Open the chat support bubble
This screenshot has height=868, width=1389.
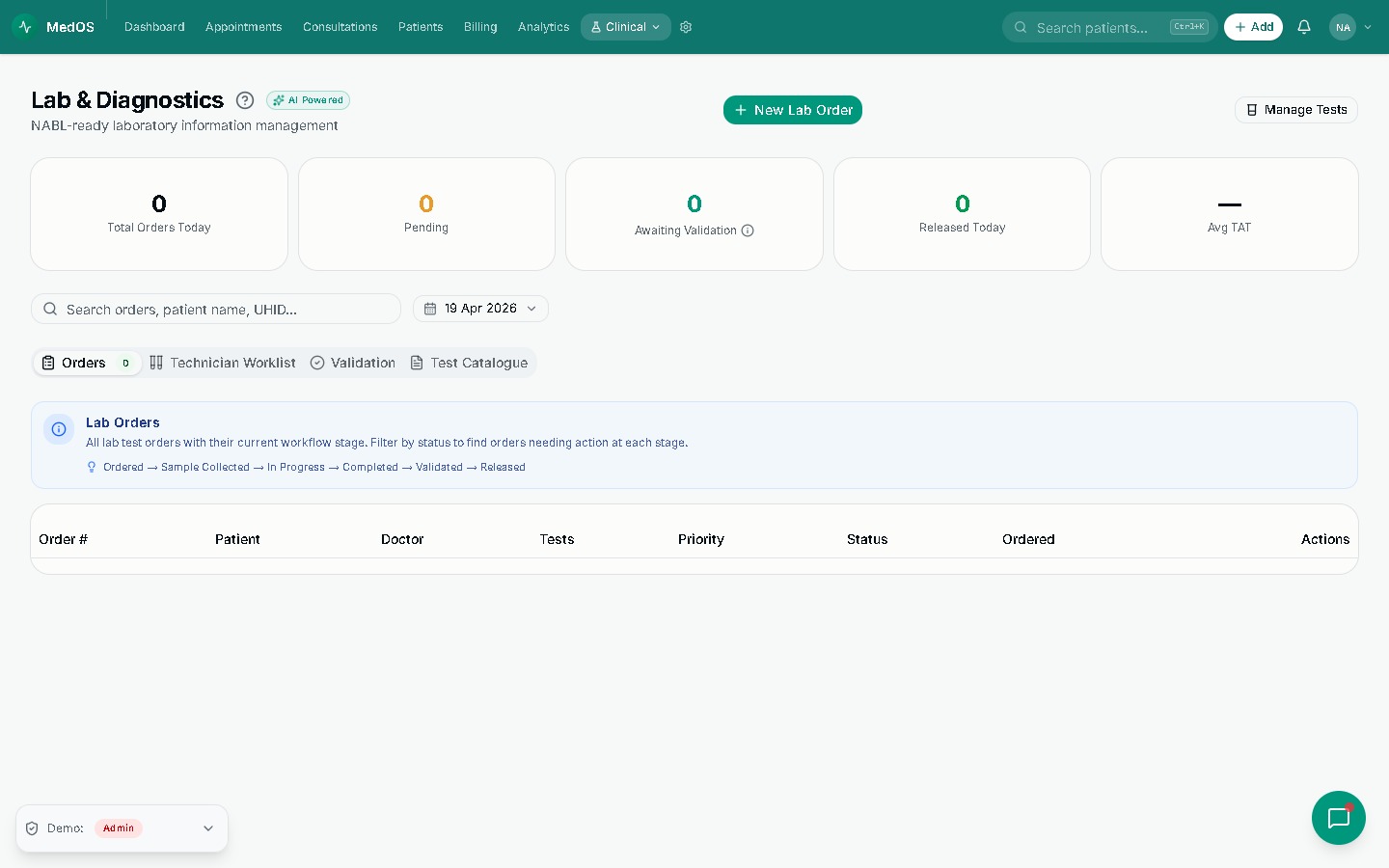[x=1339, y=818]
